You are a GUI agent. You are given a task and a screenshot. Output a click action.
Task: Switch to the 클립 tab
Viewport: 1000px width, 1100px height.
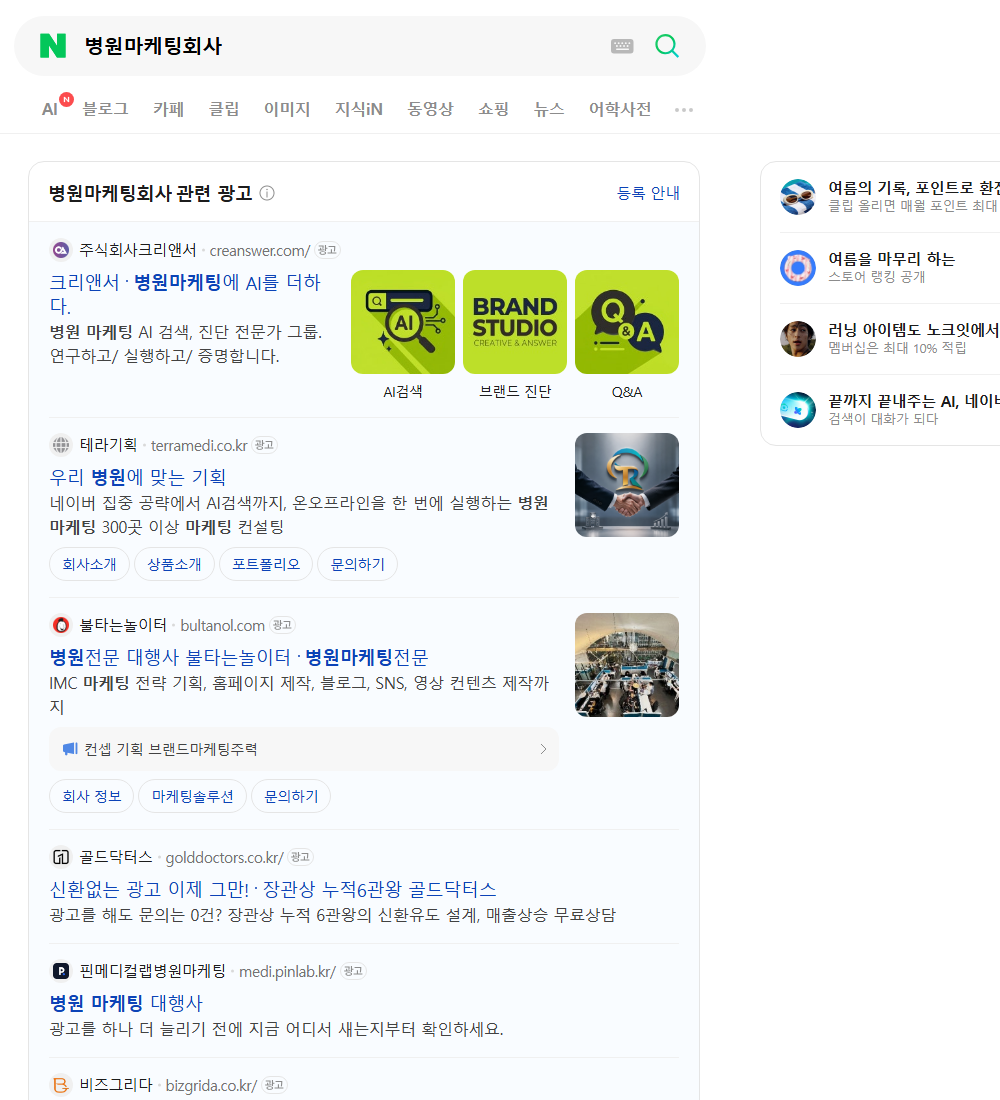coord(224,109)
